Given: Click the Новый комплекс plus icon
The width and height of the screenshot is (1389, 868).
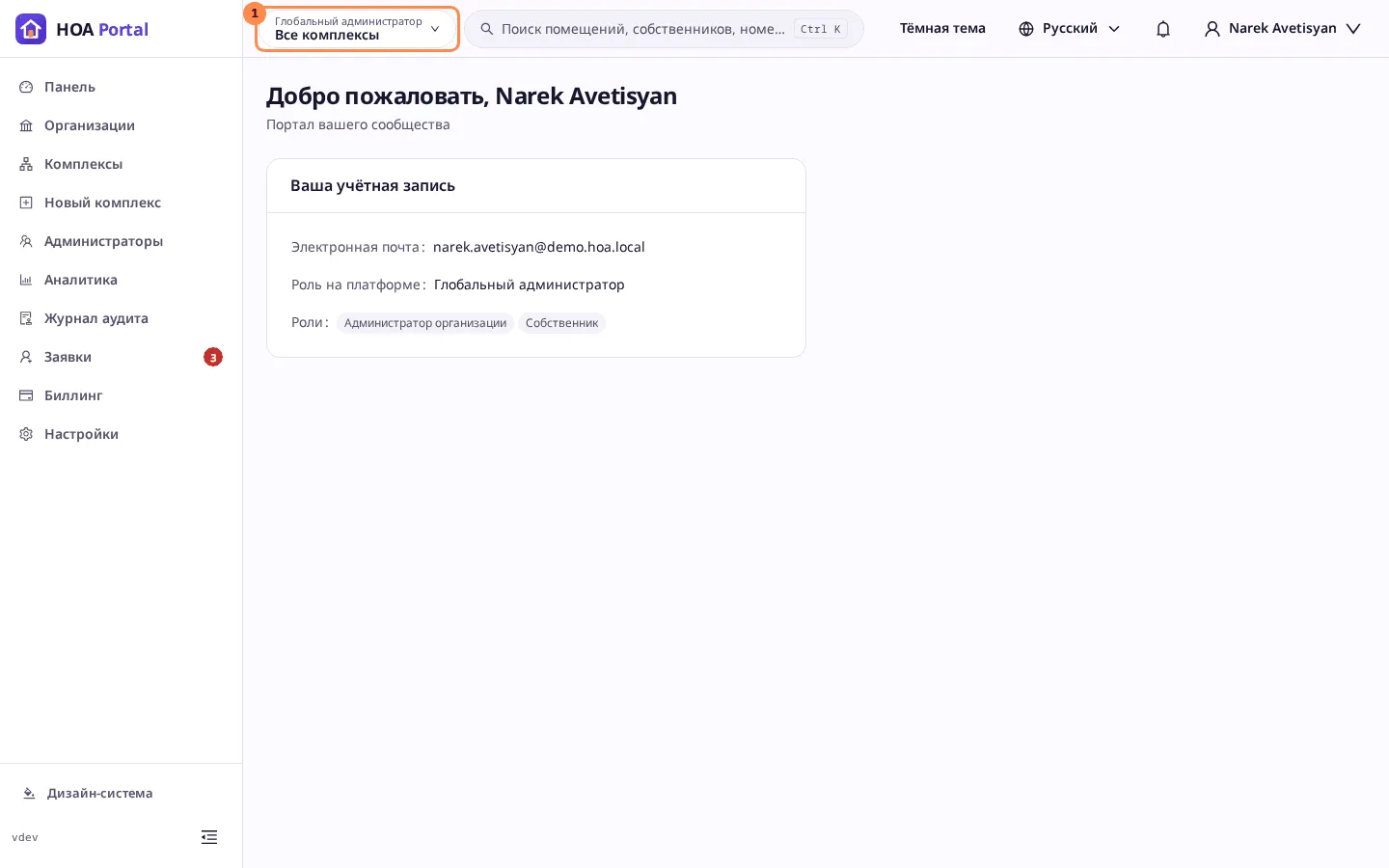Looking at the screenshot, I should [26, 203].
